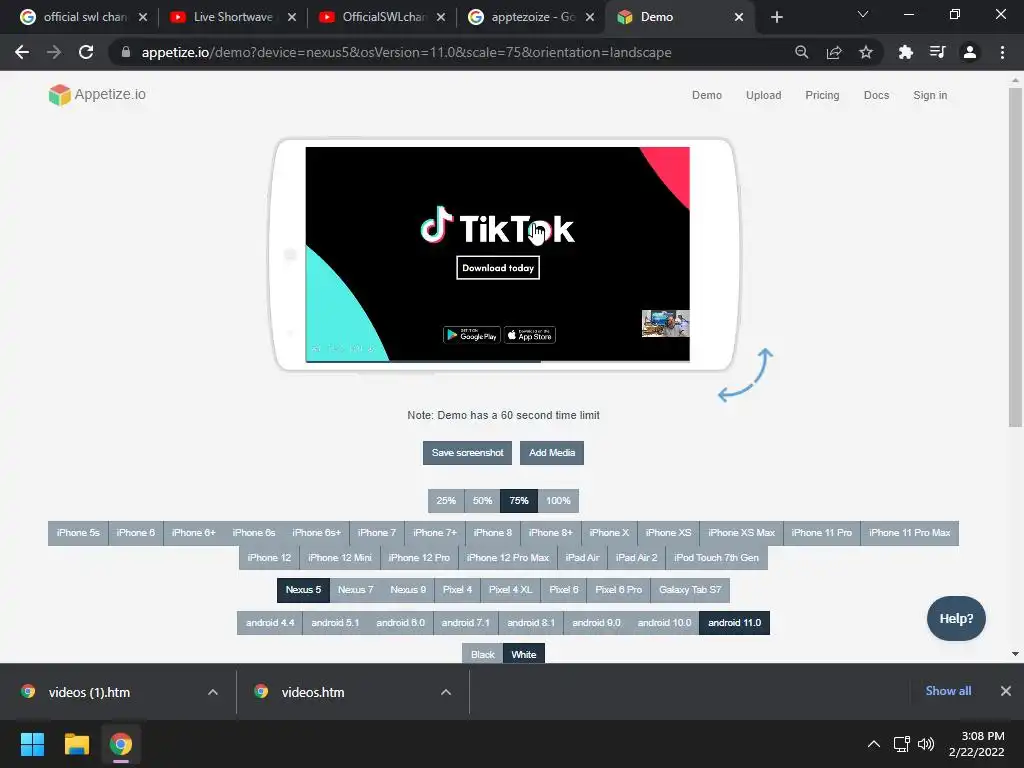The height and width of the screenshot is (768, 1024).
Task: Click Show all downloads
Action: [948, 691]
